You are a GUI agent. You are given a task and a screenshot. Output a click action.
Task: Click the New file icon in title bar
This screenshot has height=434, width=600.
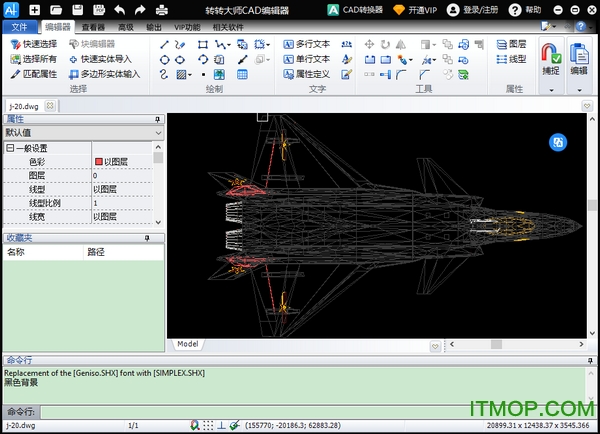click(x=35, y=10)
